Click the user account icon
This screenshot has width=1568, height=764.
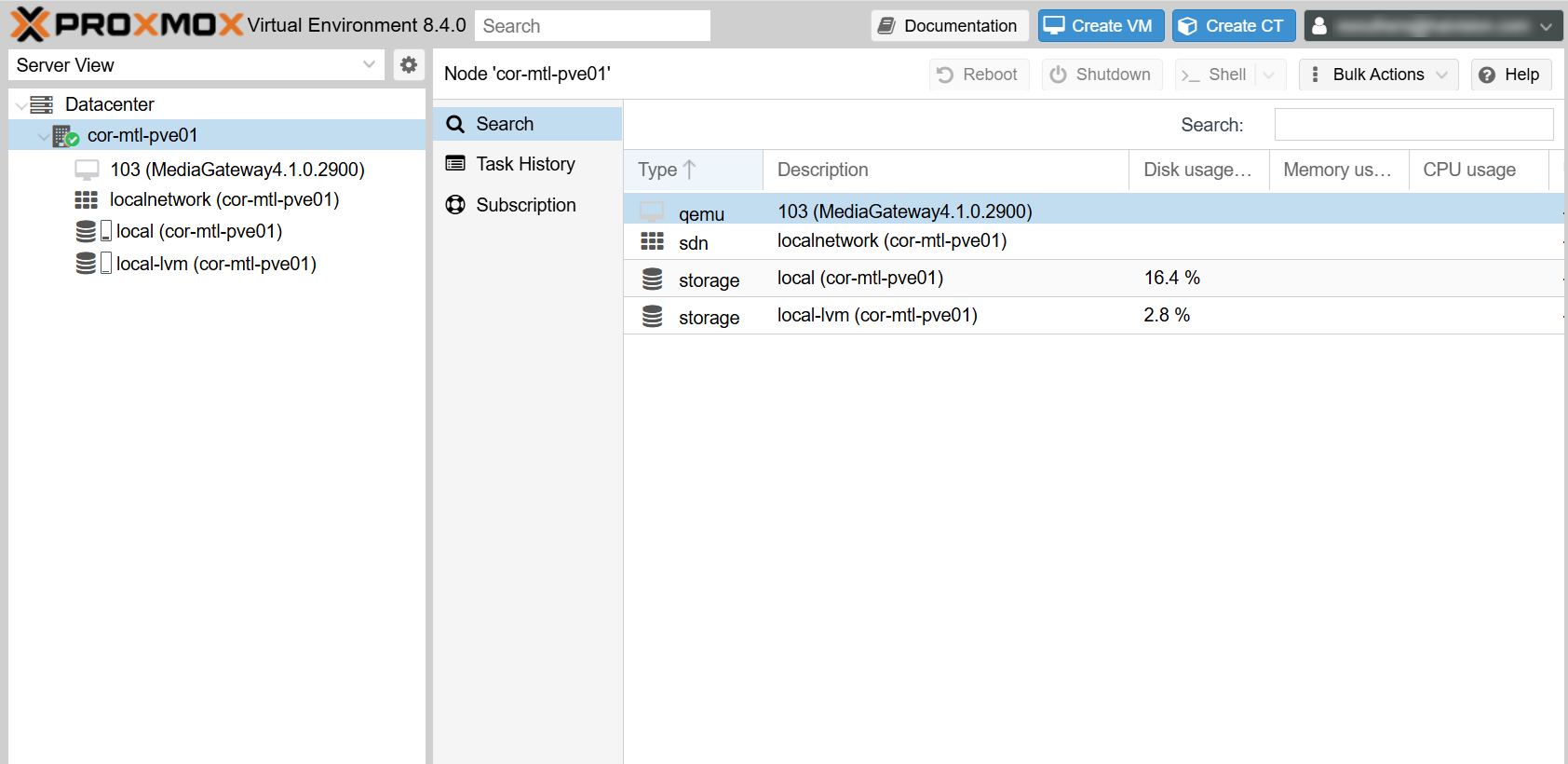pos(1319,26)
